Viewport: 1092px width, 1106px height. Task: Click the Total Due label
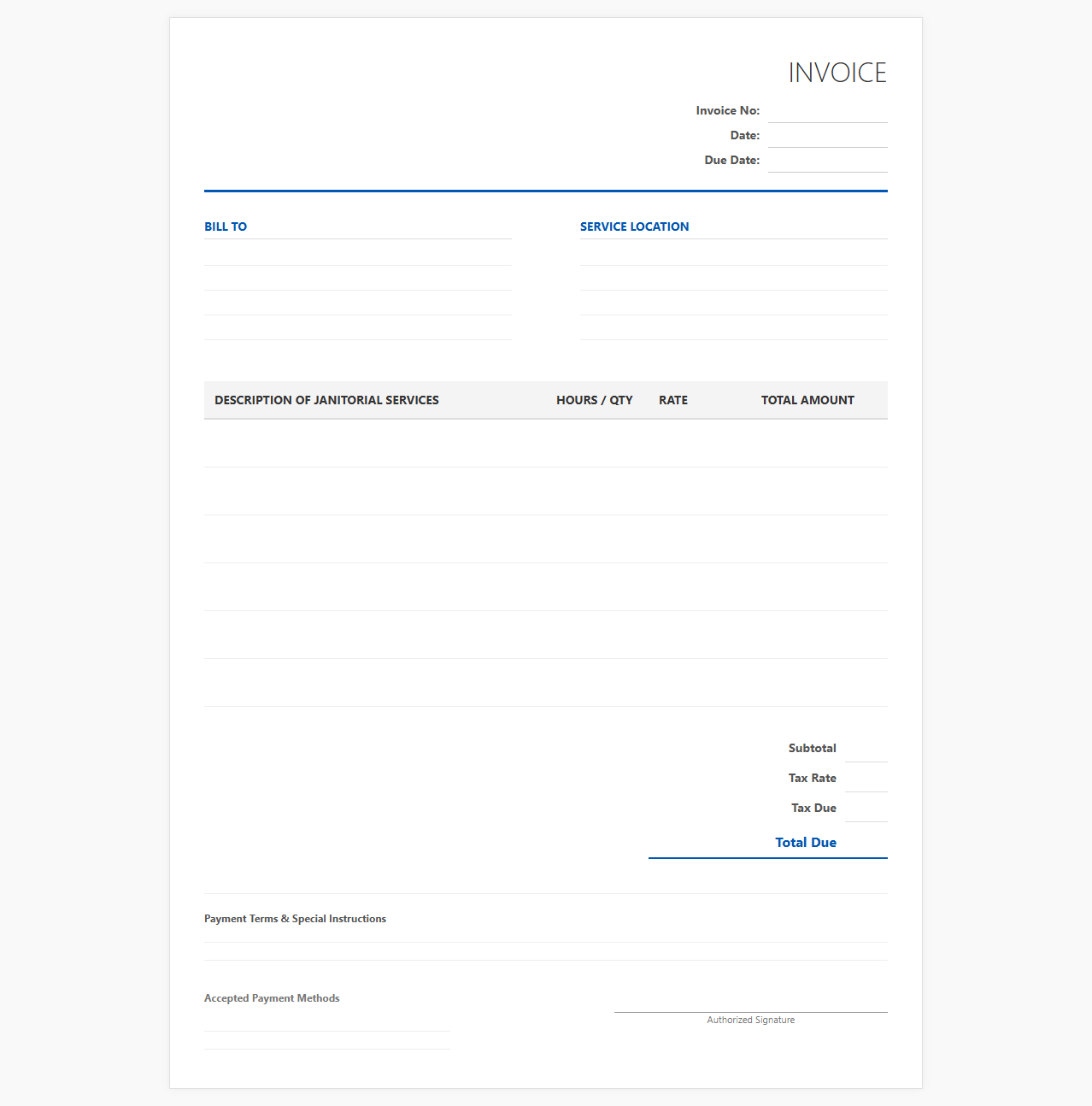tap(806, 843)
